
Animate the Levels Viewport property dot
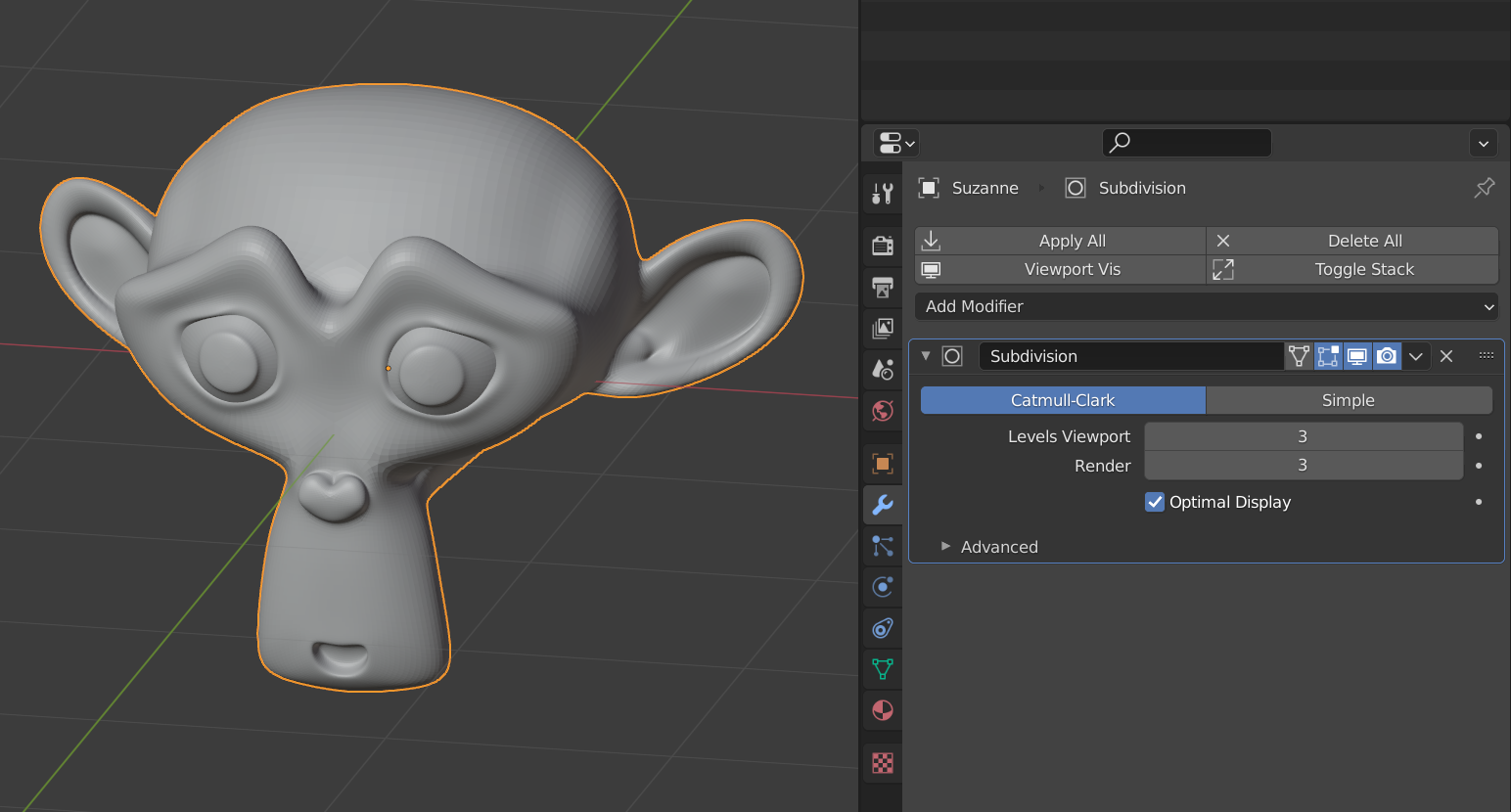(x=1479, y=436)
